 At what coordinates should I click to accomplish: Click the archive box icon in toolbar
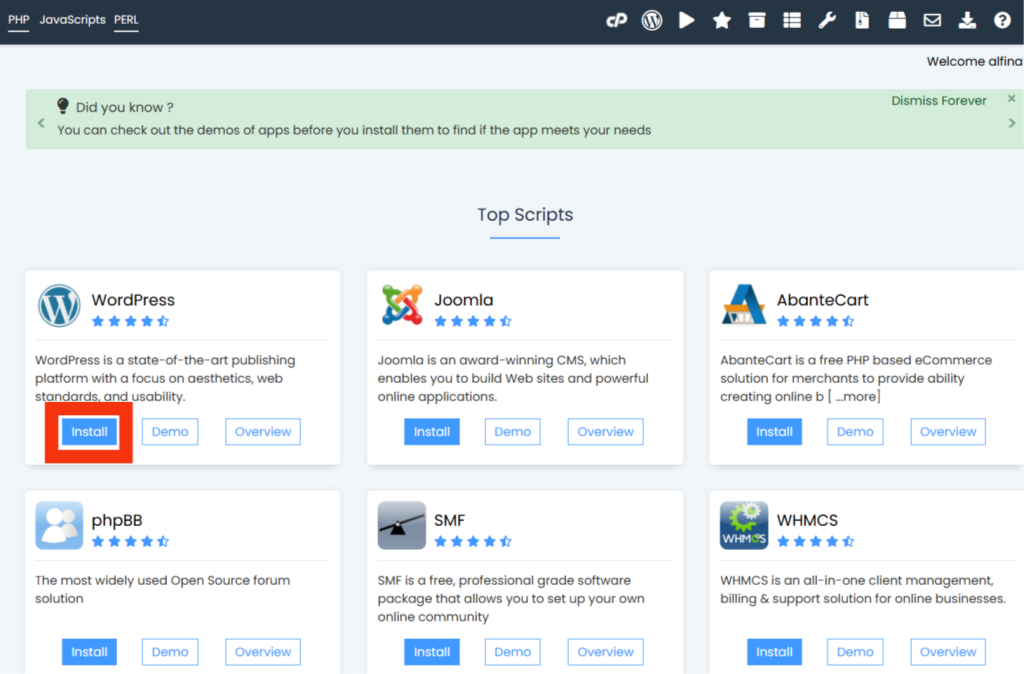(x=757, y=20)
